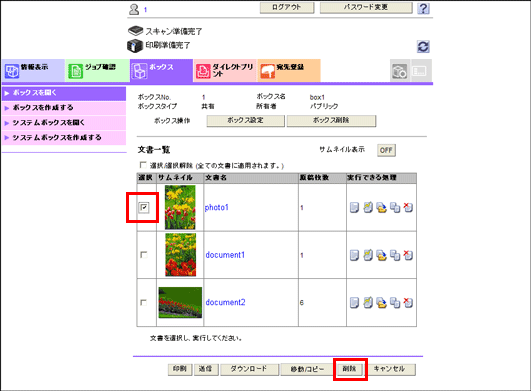Expand the ボックスを作成する sidebar item
The height and width of the screenshot is (391, 531).
(64, 108)
